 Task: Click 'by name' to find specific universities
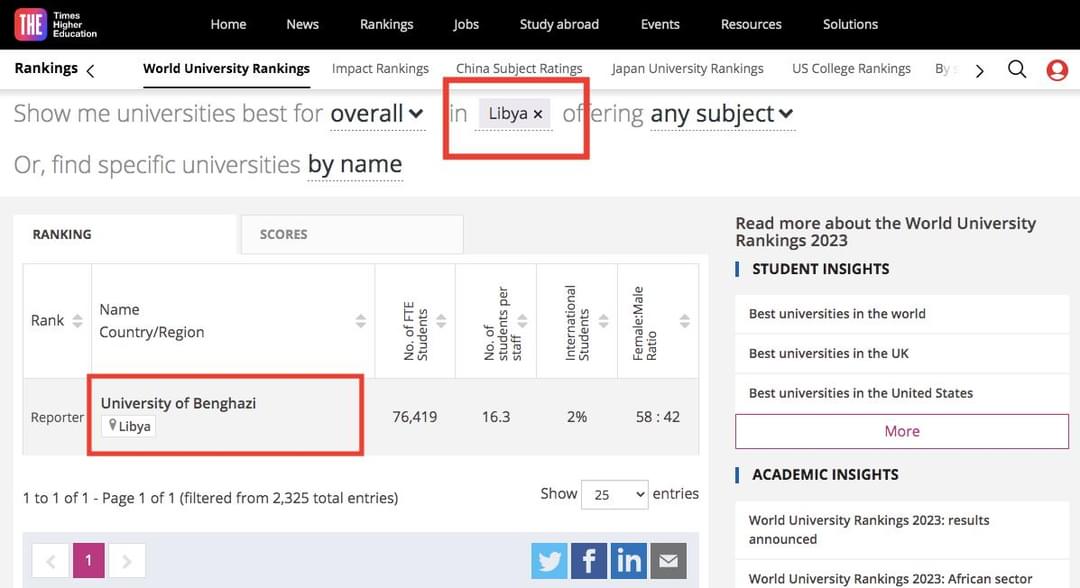click(355, 165)
